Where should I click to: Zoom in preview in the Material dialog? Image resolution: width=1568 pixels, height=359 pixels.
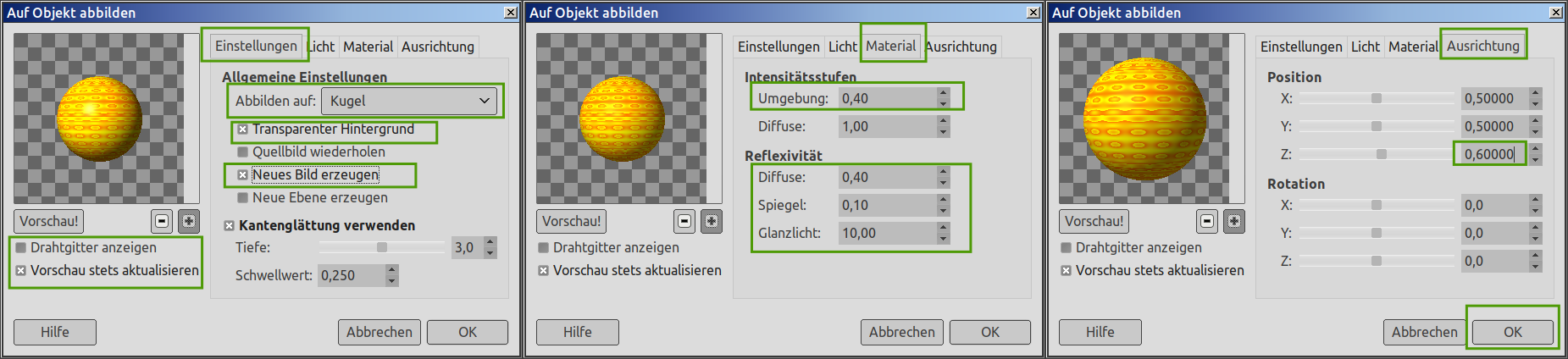[712, 221]
